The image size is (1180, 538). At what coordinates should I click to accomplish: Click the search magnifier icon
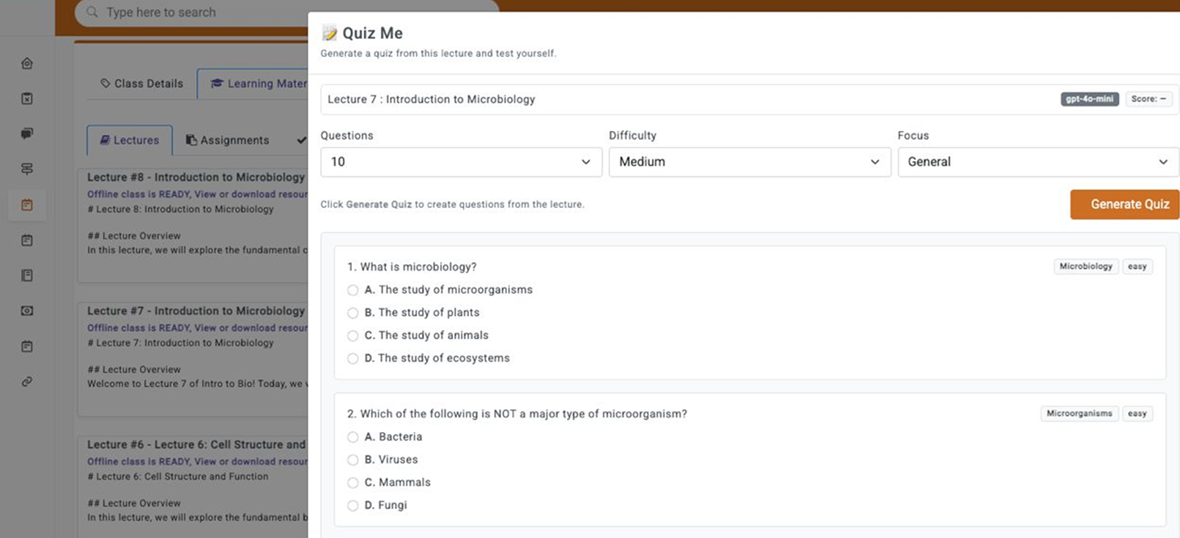[92, 13]
